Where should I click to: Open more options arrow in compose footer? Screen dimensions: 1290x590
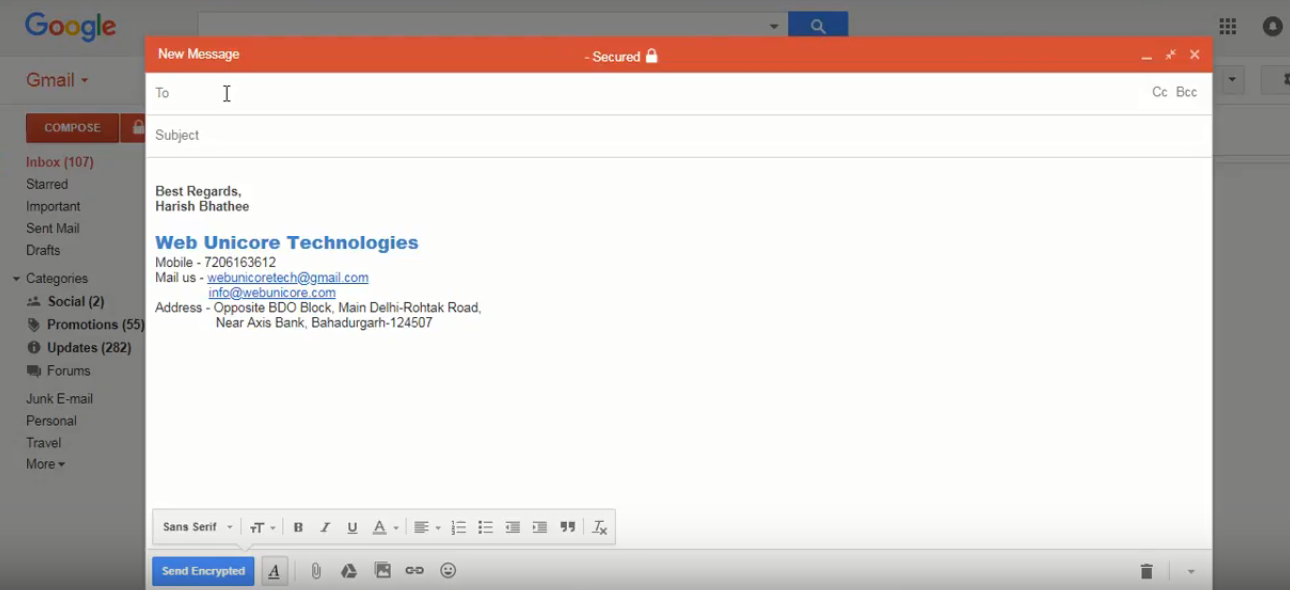coord(1191,572)
